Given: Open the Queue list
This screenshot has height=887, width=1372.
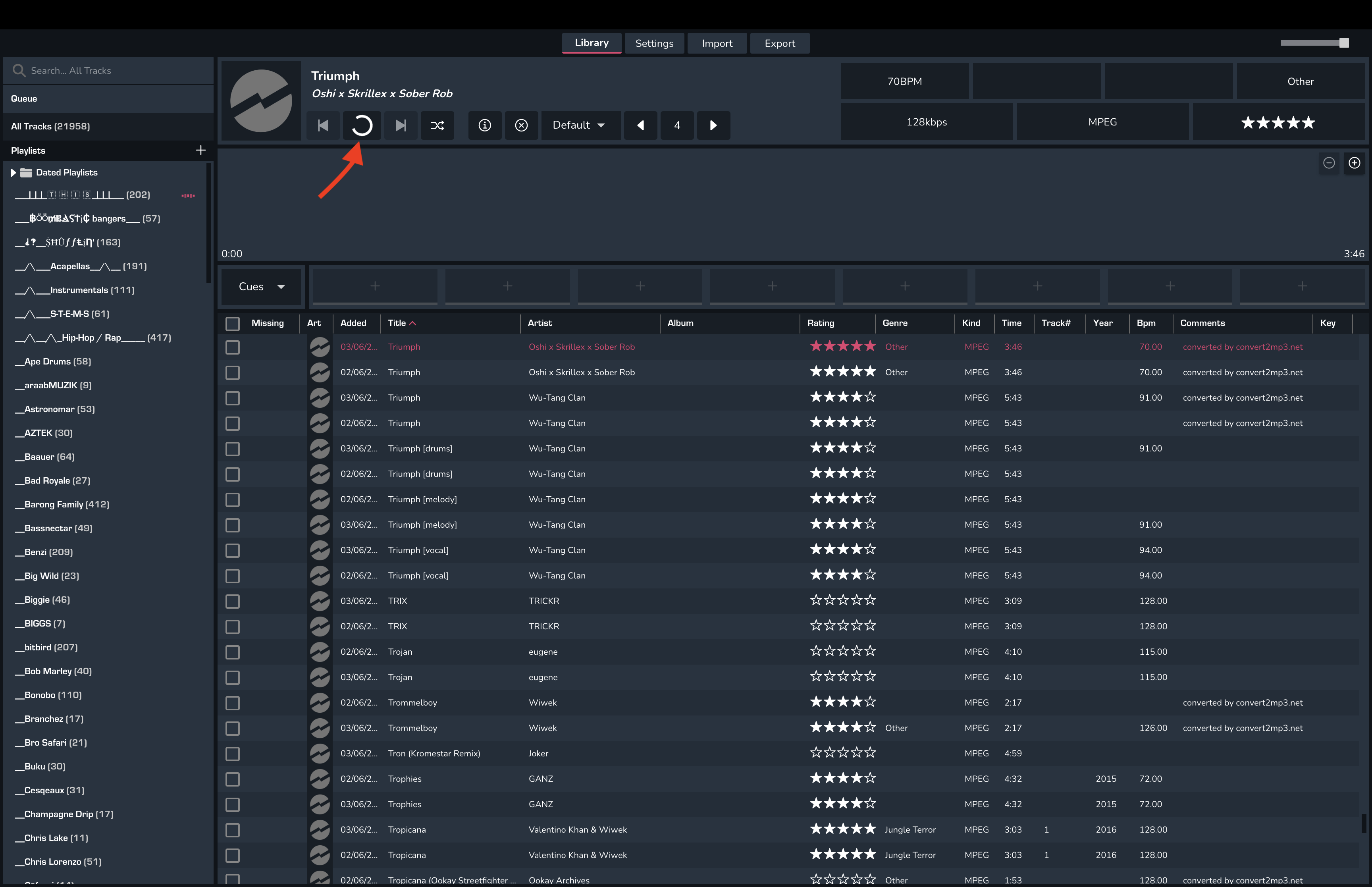Looking at the screenshot, I should point(24,98).
